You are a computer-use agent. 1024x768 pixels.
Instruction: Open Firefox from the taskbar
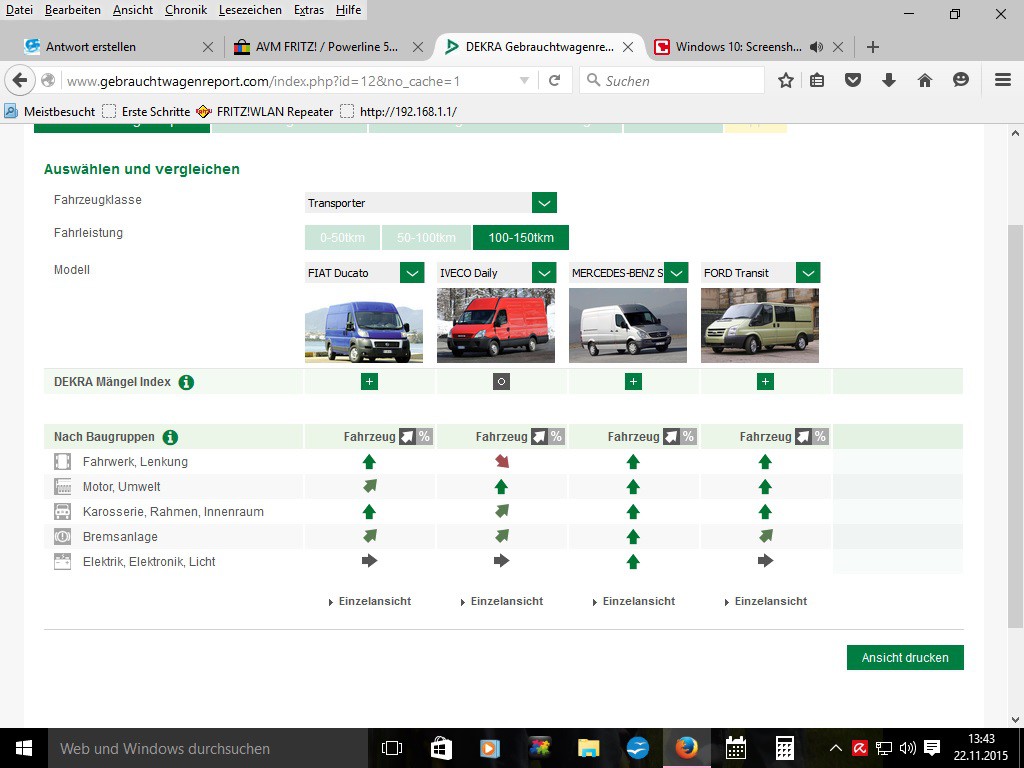point(686,748)
